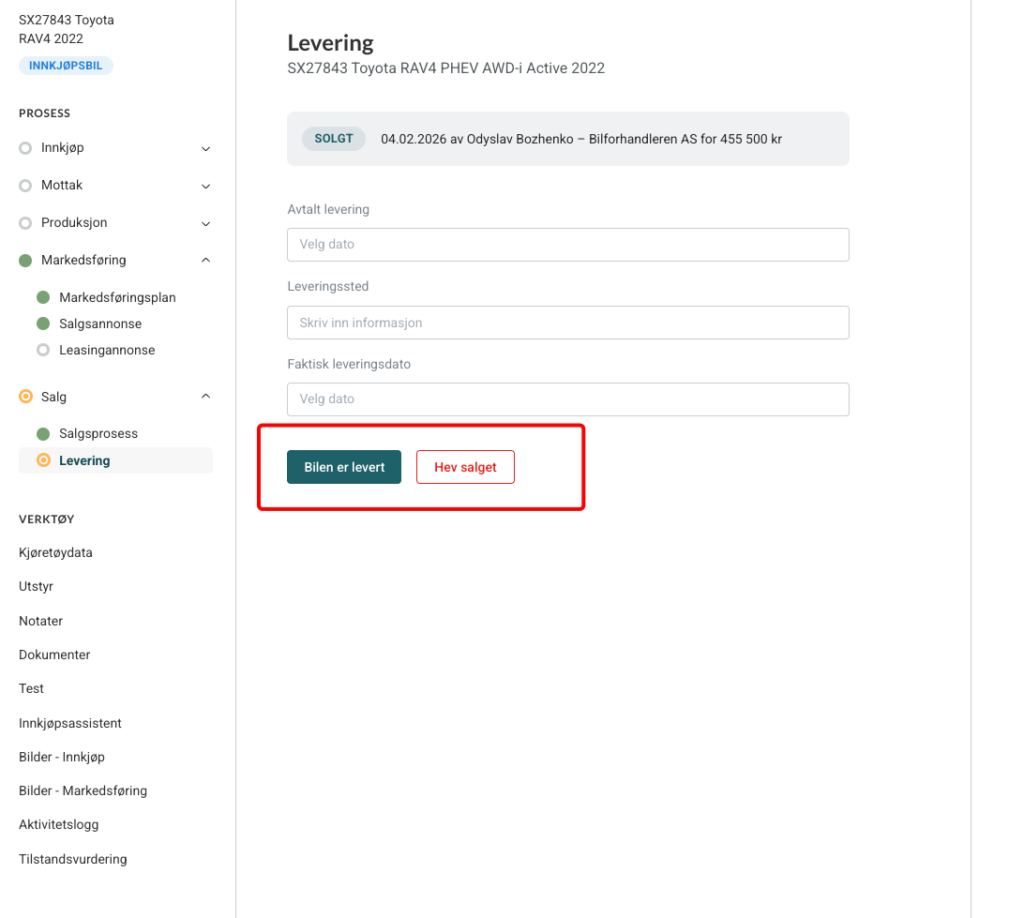The image size is (1024, 918).
Task: Expand the Produksjon section chevron
Action: (206, 224)
